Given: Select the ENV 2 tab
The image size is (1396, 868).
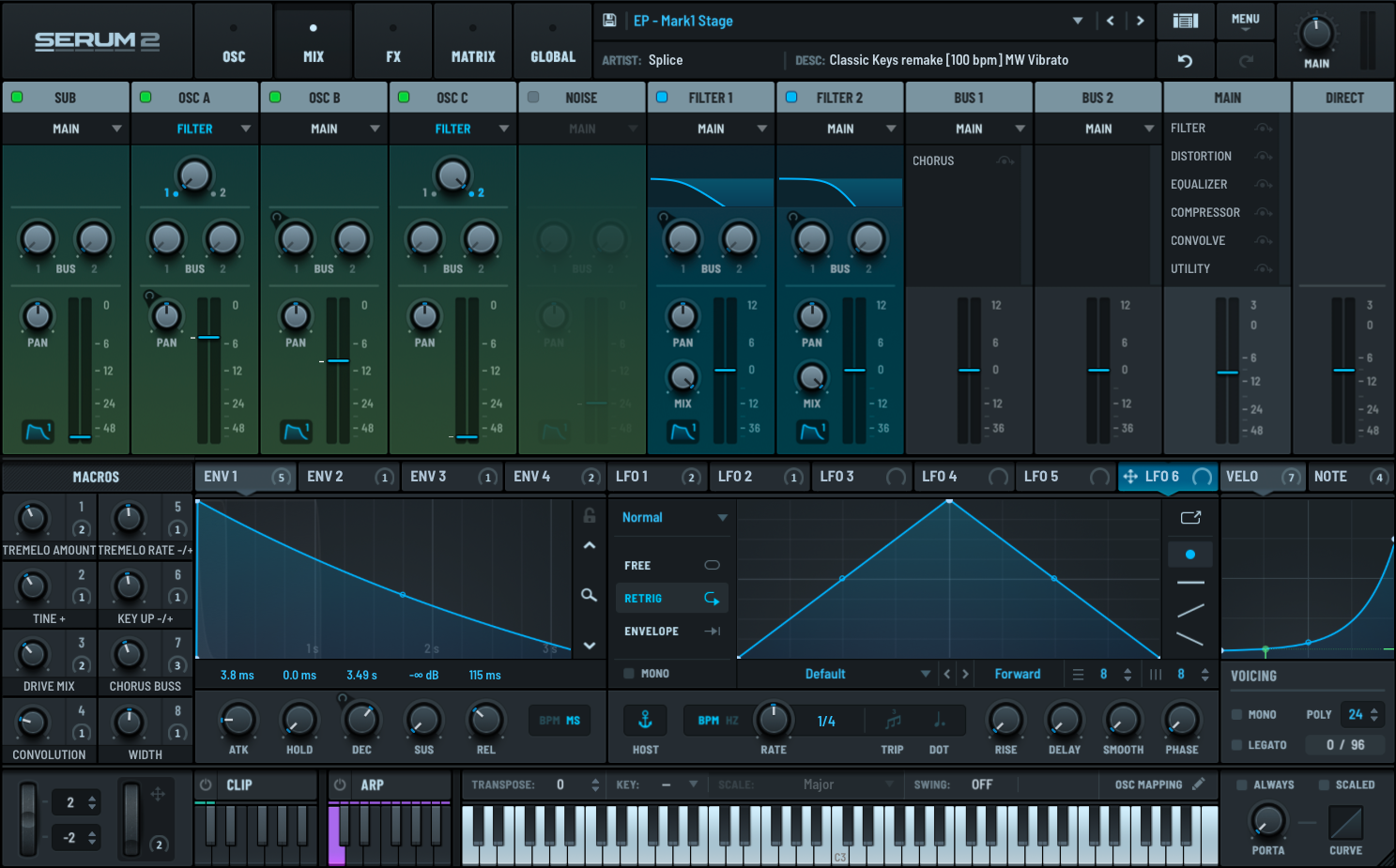Looking at the screenshot, I should click(326, 477).
